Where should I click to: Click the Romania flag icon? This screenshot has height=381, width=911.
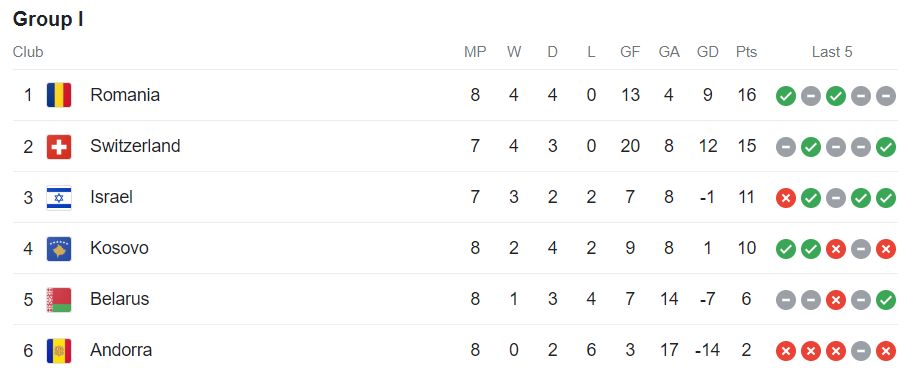[x=59, y=95]
